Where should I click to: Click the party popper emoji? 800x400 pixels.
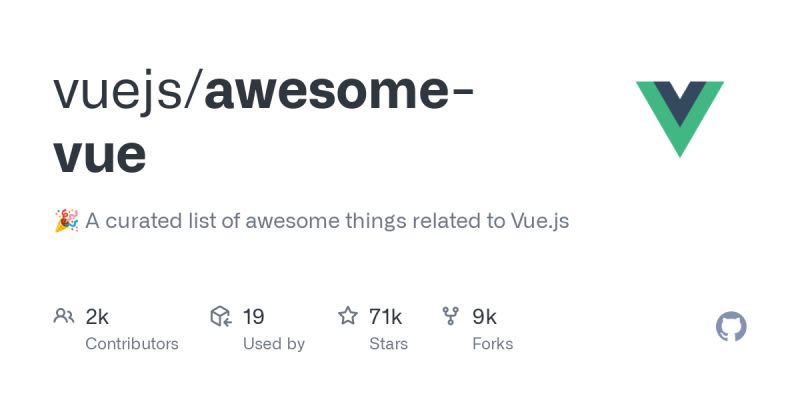(66, 221)
